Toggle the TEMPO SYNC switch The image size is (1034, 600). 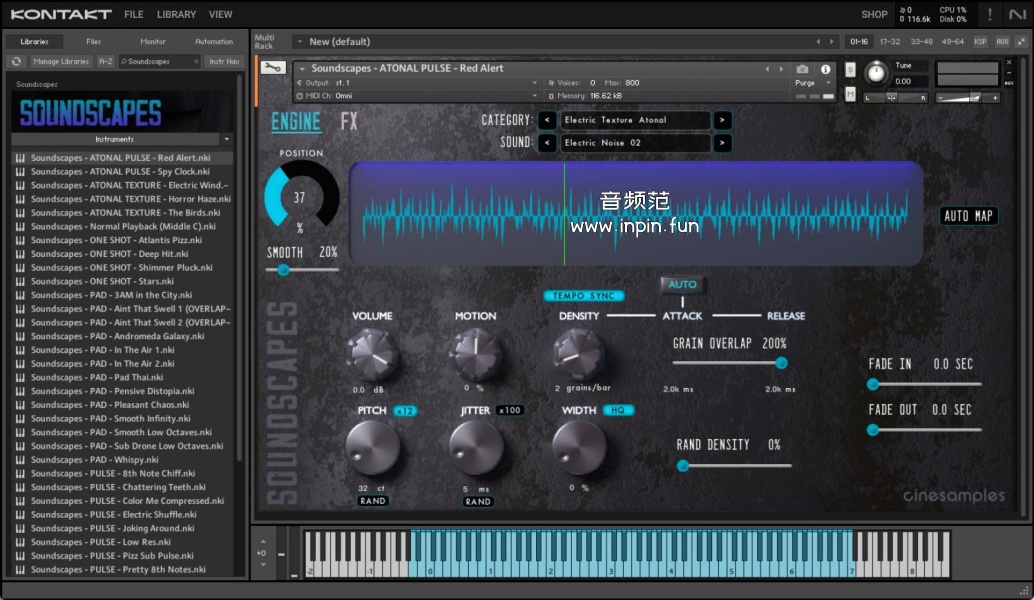point(584,296)
